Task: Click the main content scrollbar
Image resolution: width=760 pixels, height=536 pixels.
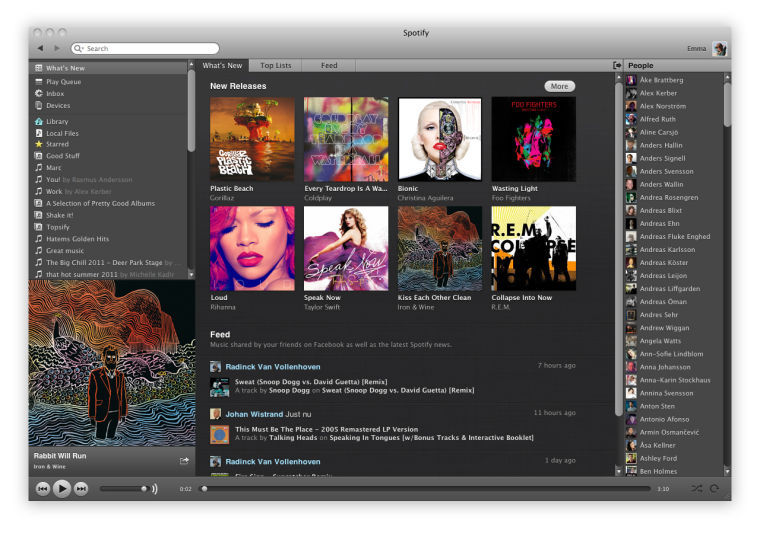Action: pyautogui.click(x=618, y=249)
